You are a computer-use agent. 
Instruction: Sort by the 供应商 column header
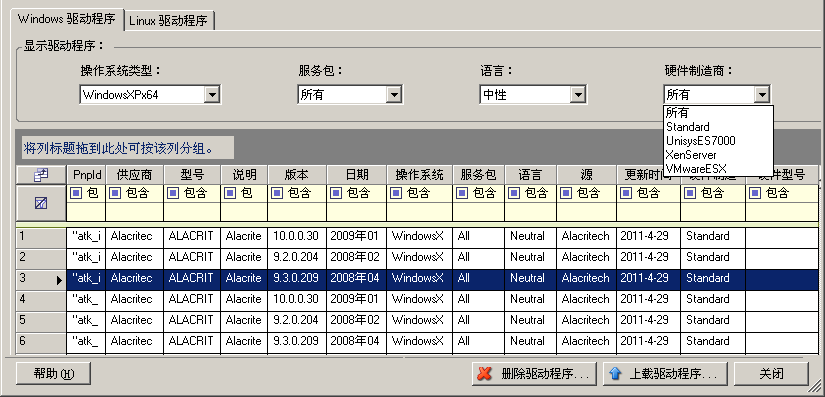click(135, 175)
